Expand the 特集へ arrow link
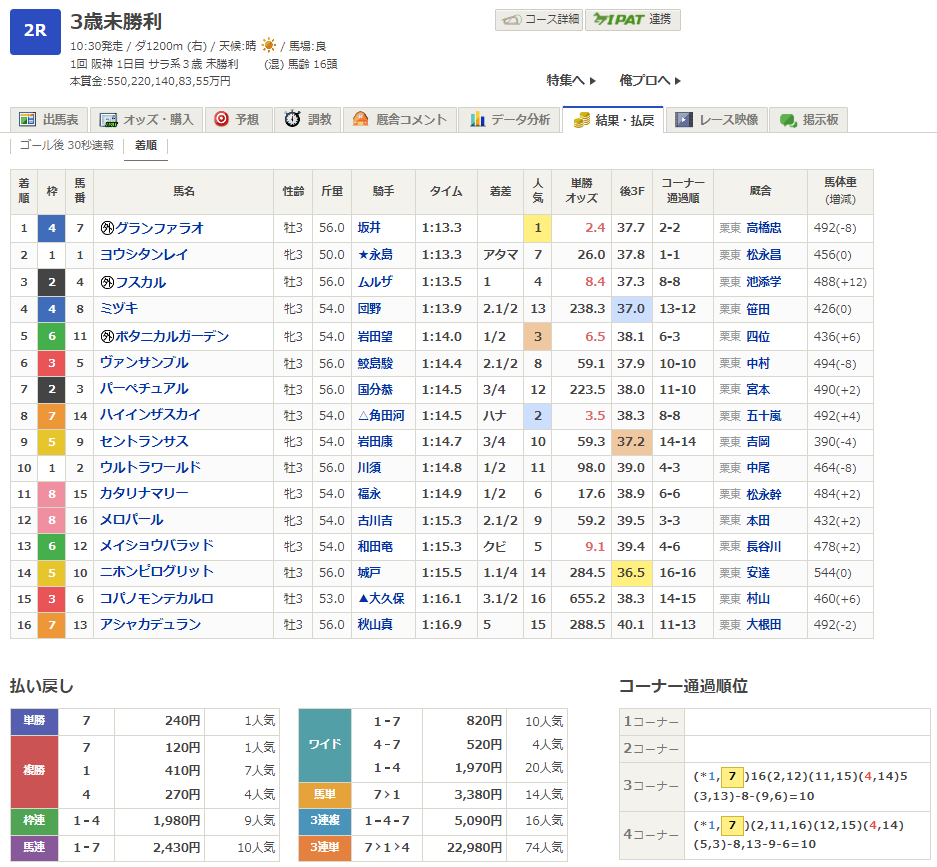Image resolution: width=937 pixels, height=867 pixels. pyautogui.click(x=571, y=80)
